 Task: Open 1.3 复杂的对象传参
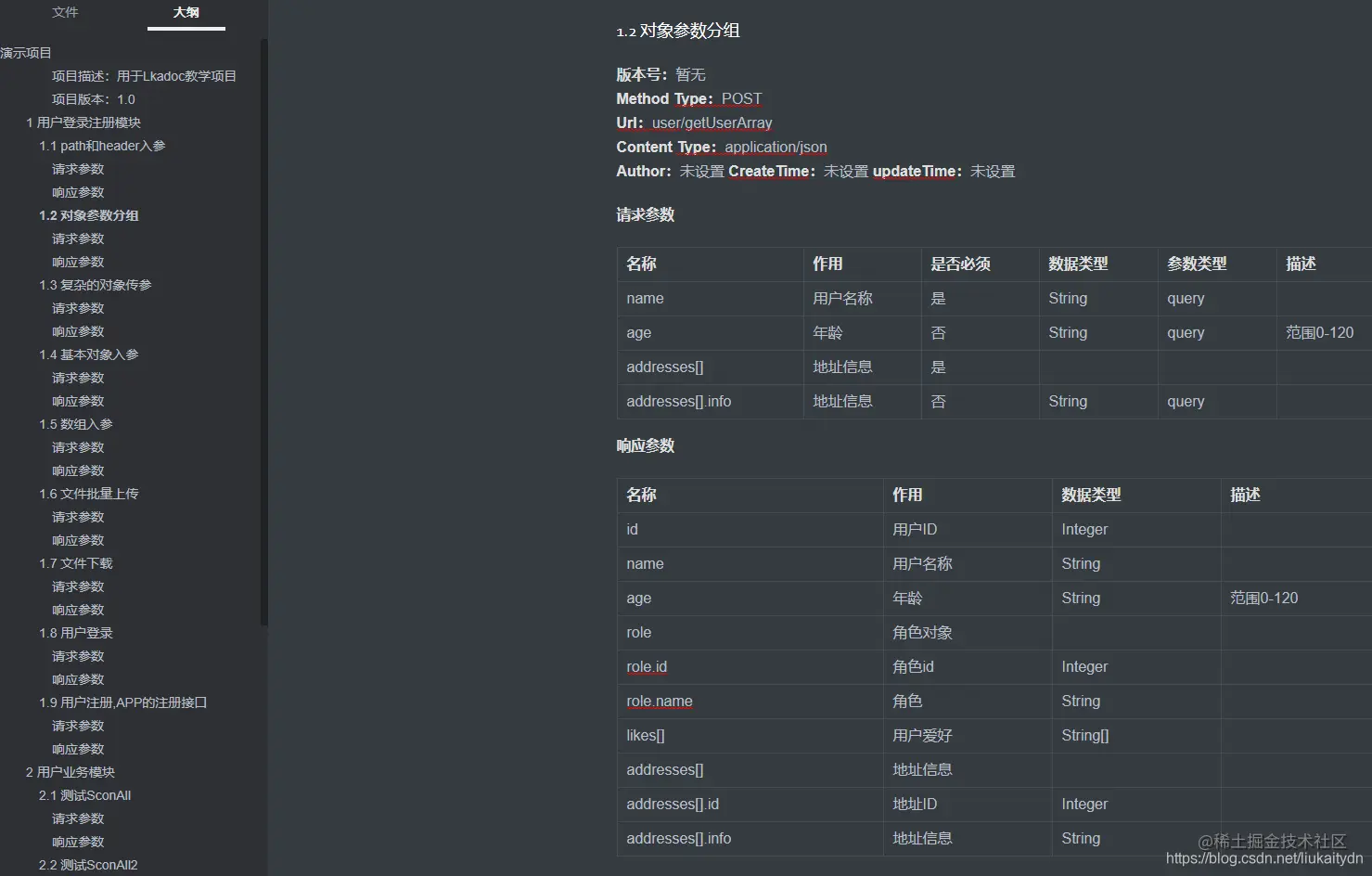coord(96,285)
